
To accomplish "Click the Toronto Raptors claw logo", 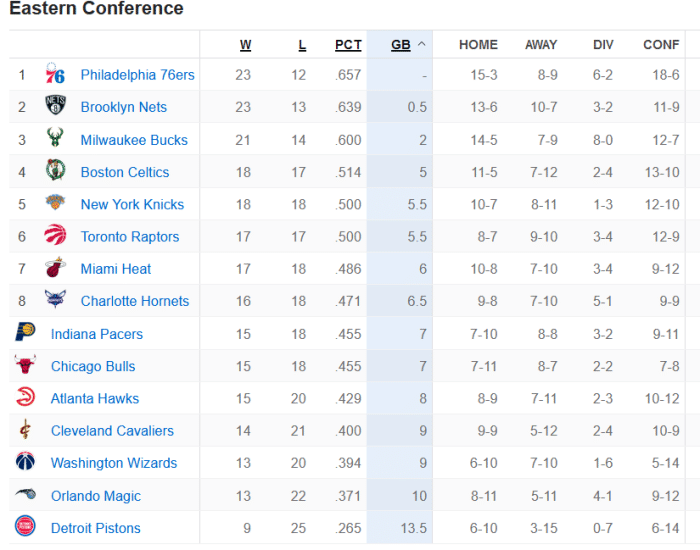I will pyautogui.click(x=55, y=235).
